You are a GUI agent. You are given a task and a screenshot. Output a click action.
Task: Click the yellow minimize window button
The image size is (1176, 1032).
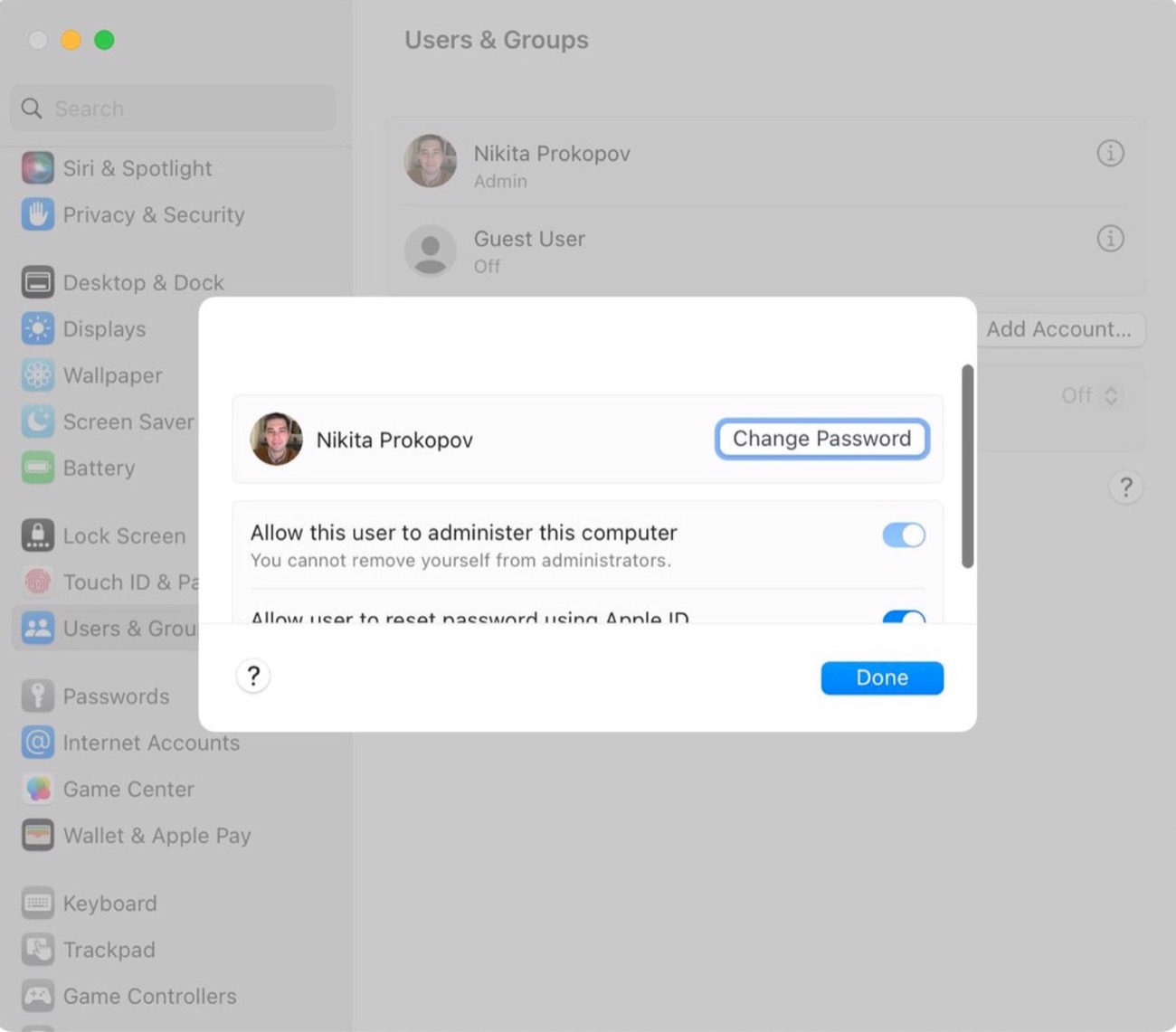[x=71, y=40]
